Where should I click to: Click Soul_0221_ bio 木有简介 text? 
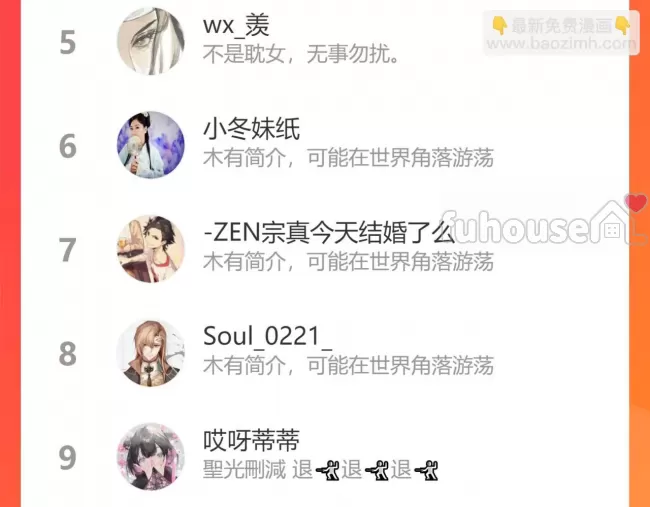348,366
